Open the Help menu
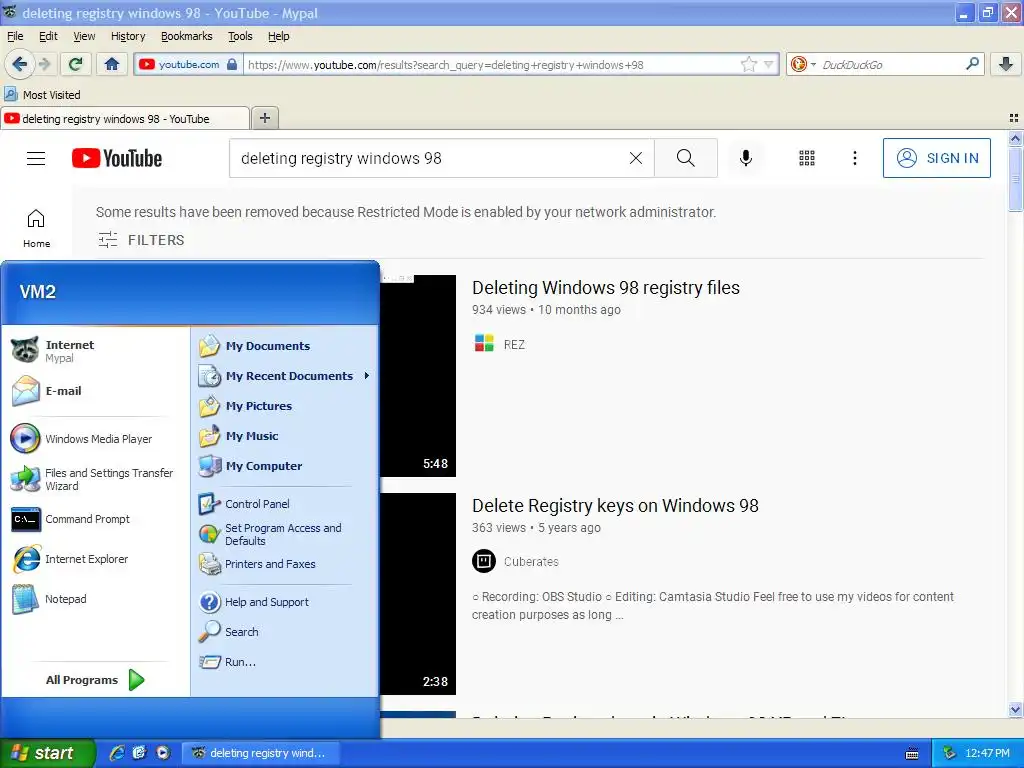 [x=278, y=36]
